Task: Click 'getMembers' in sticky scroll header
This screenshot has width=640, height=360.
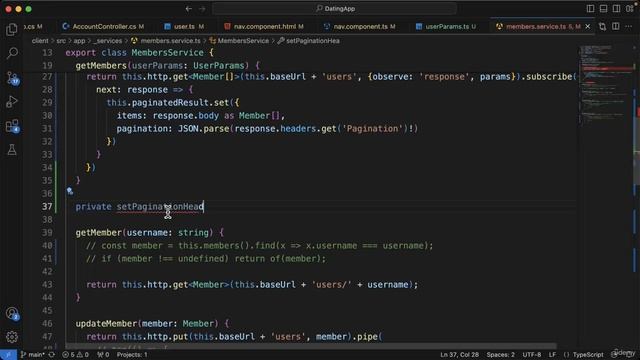Action: point(101,66)
